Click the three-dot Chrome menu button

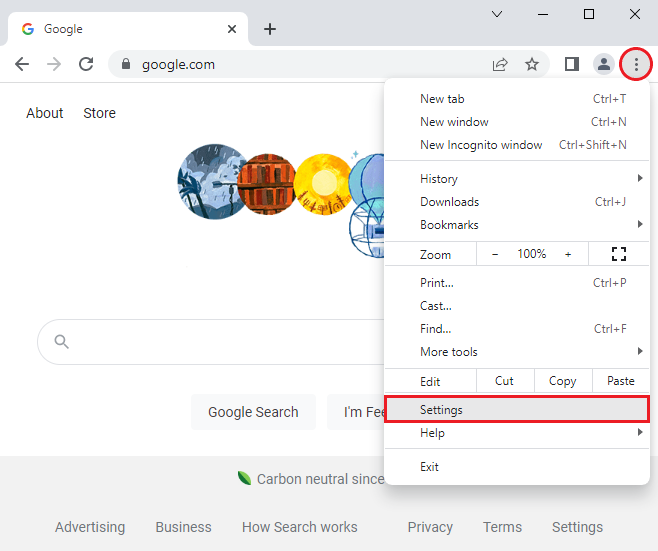[636, 64]
